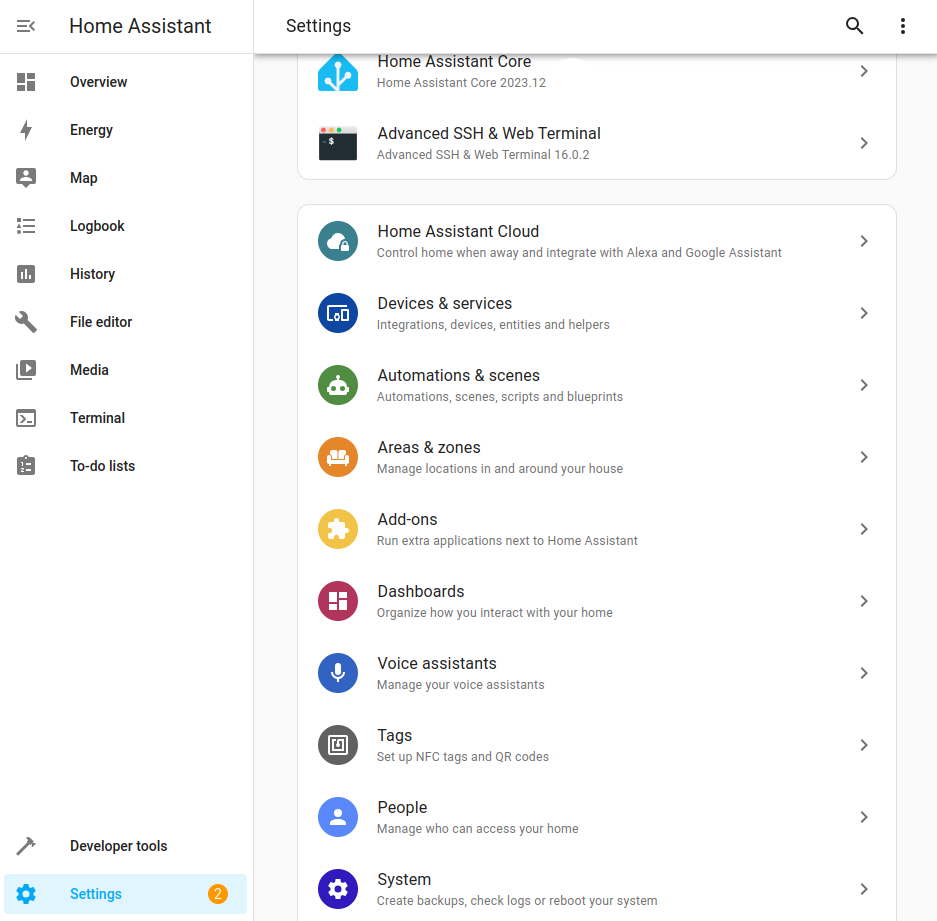This screenshot has width=937, height=921.
Task: Collapse the sidebar menu icon
Action: pos(26,26)
